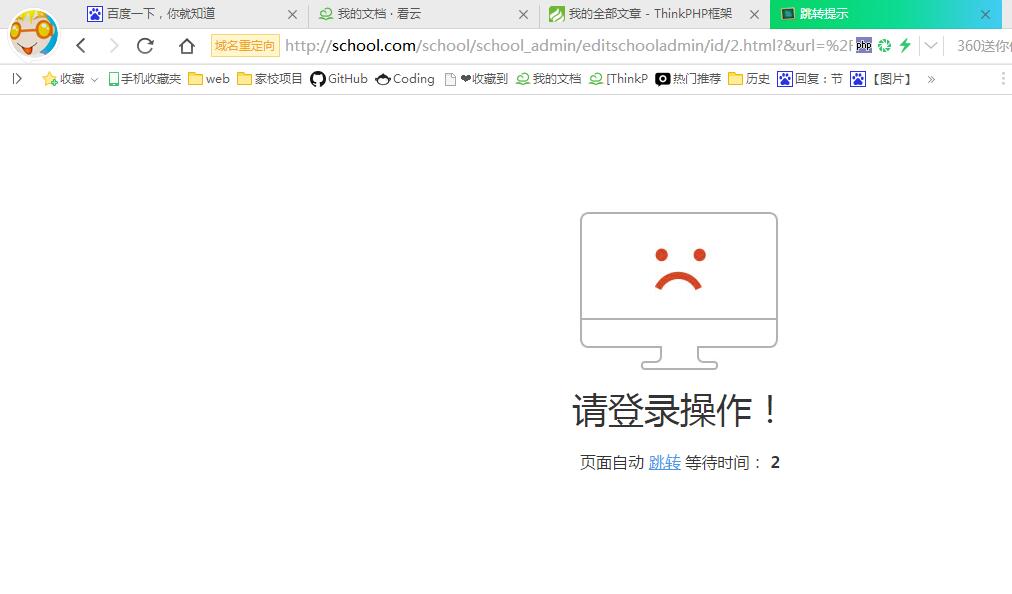Close the 我的文档 · 看云 tab

[x=523, y=15]
